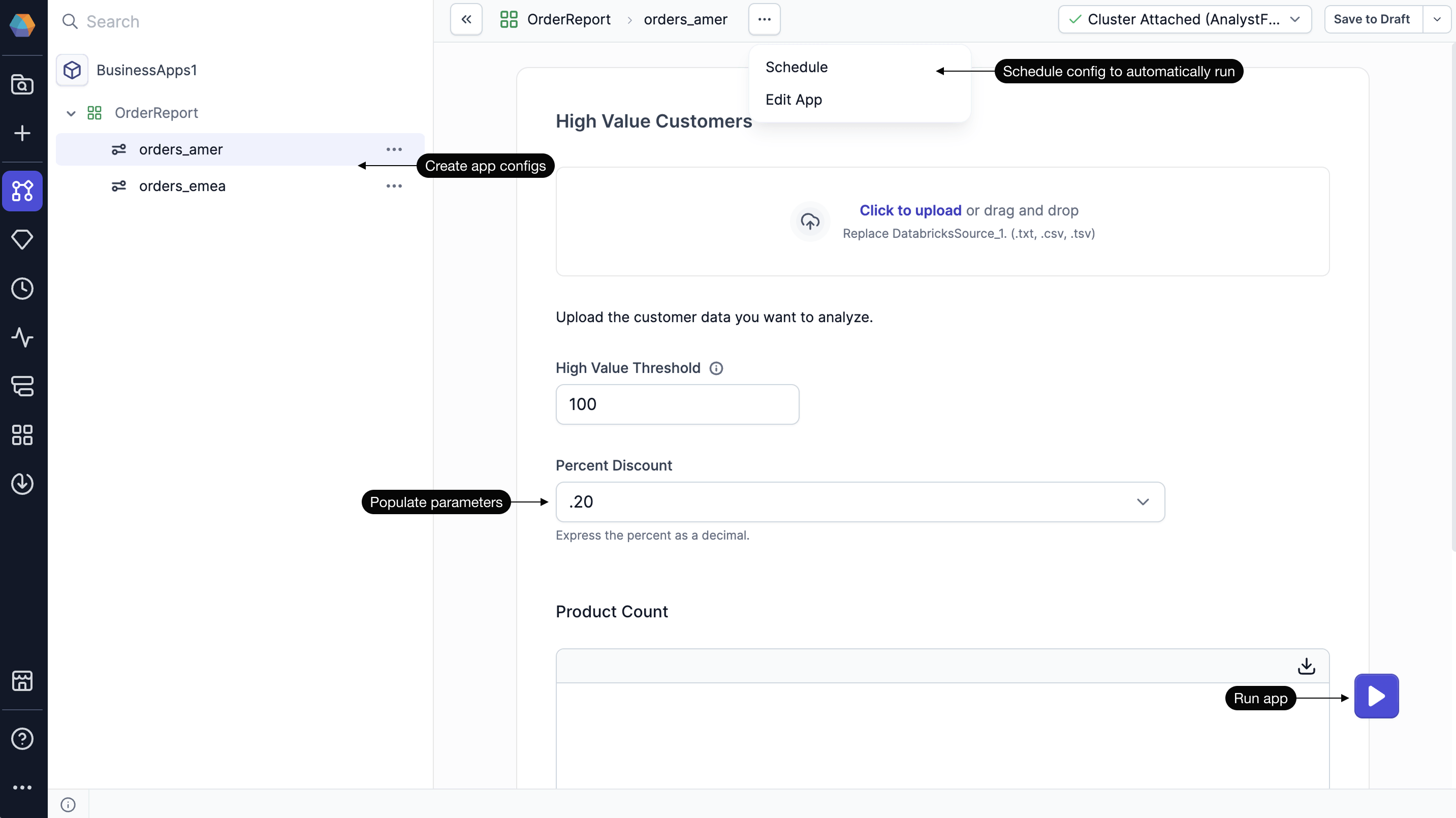
Task: Click the Click to upload link
Action: (910, 210)
